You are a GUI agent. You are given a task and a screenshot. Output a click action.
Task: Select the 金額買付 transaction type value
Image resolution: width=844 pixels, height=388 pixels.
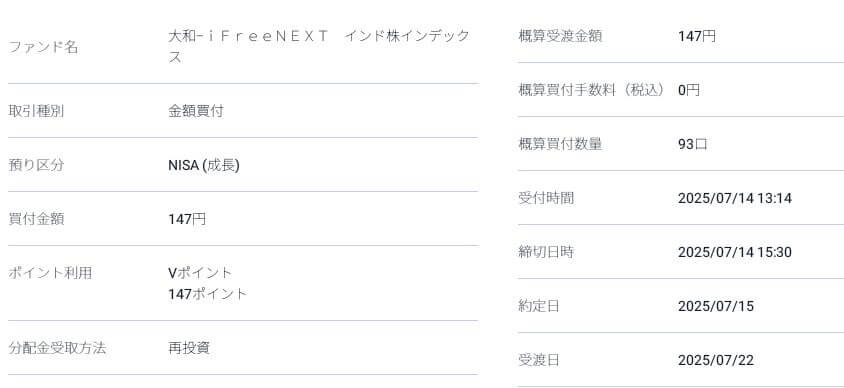click(195, 111)
